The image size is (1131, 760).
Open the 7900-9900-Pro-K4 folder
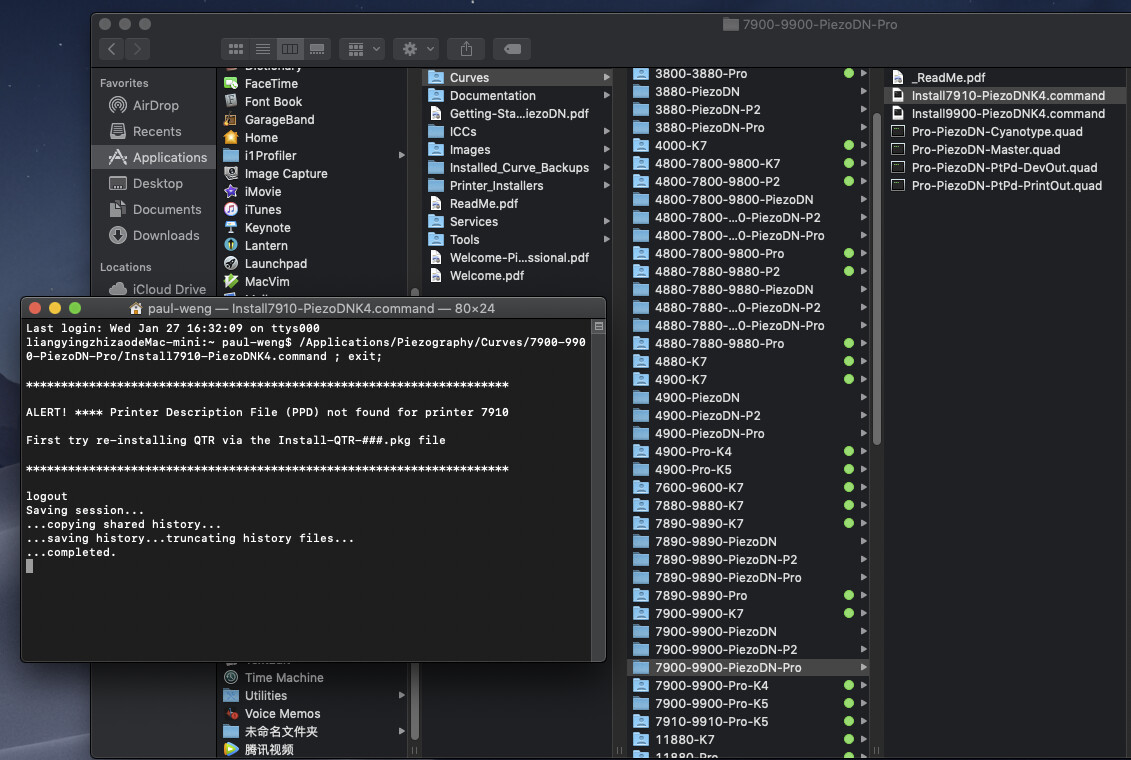point(711,685)
